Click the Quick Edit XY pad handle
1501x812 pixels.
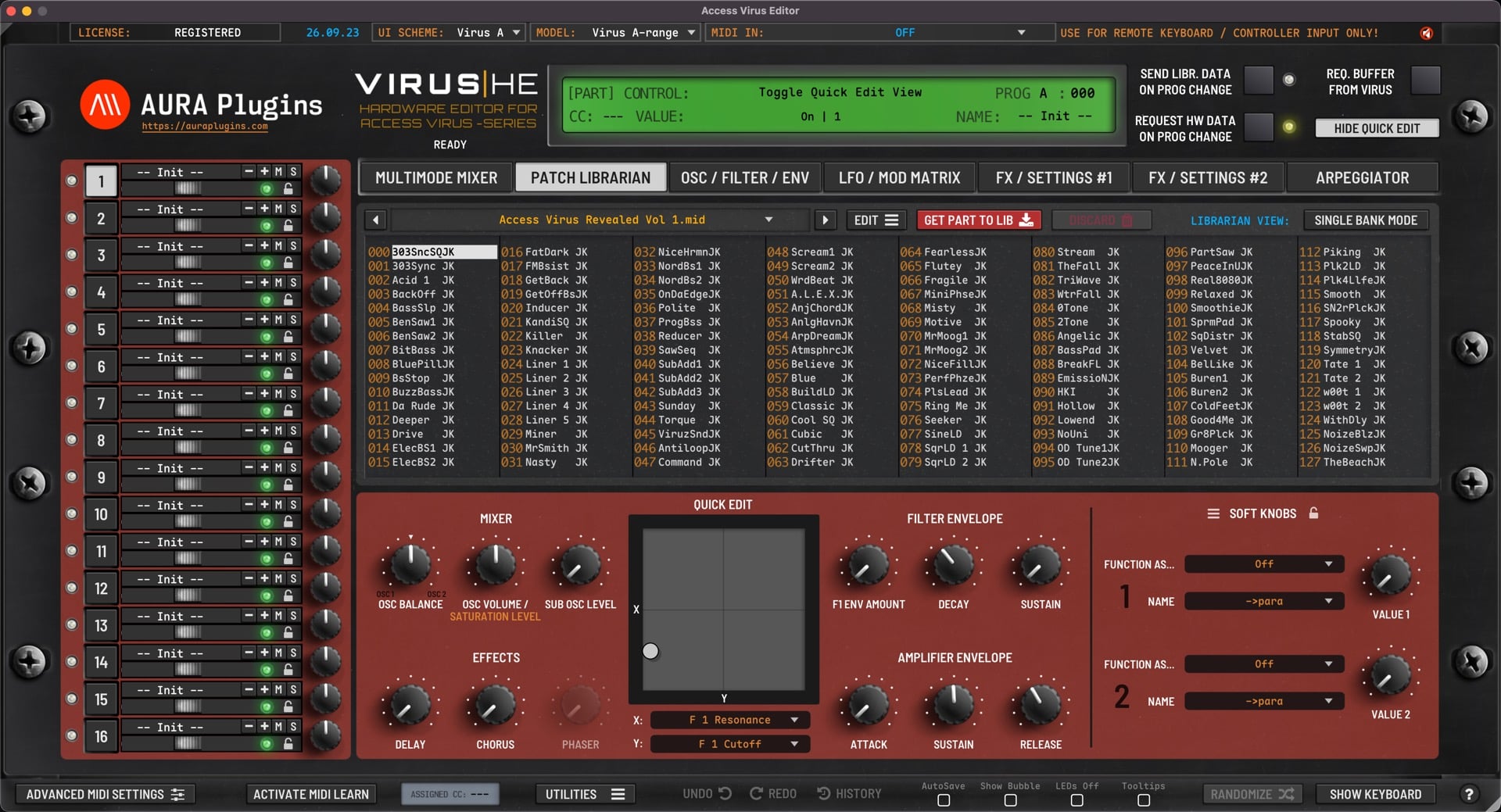(650, 651)
